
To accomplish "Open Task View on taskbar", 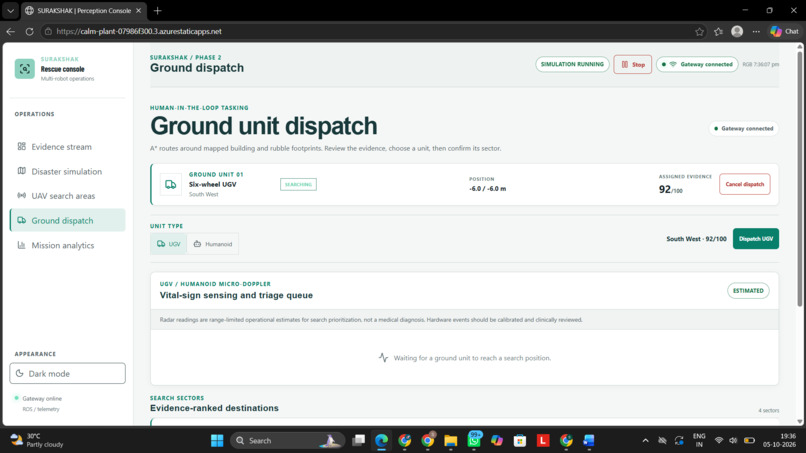I will (358, 441).
